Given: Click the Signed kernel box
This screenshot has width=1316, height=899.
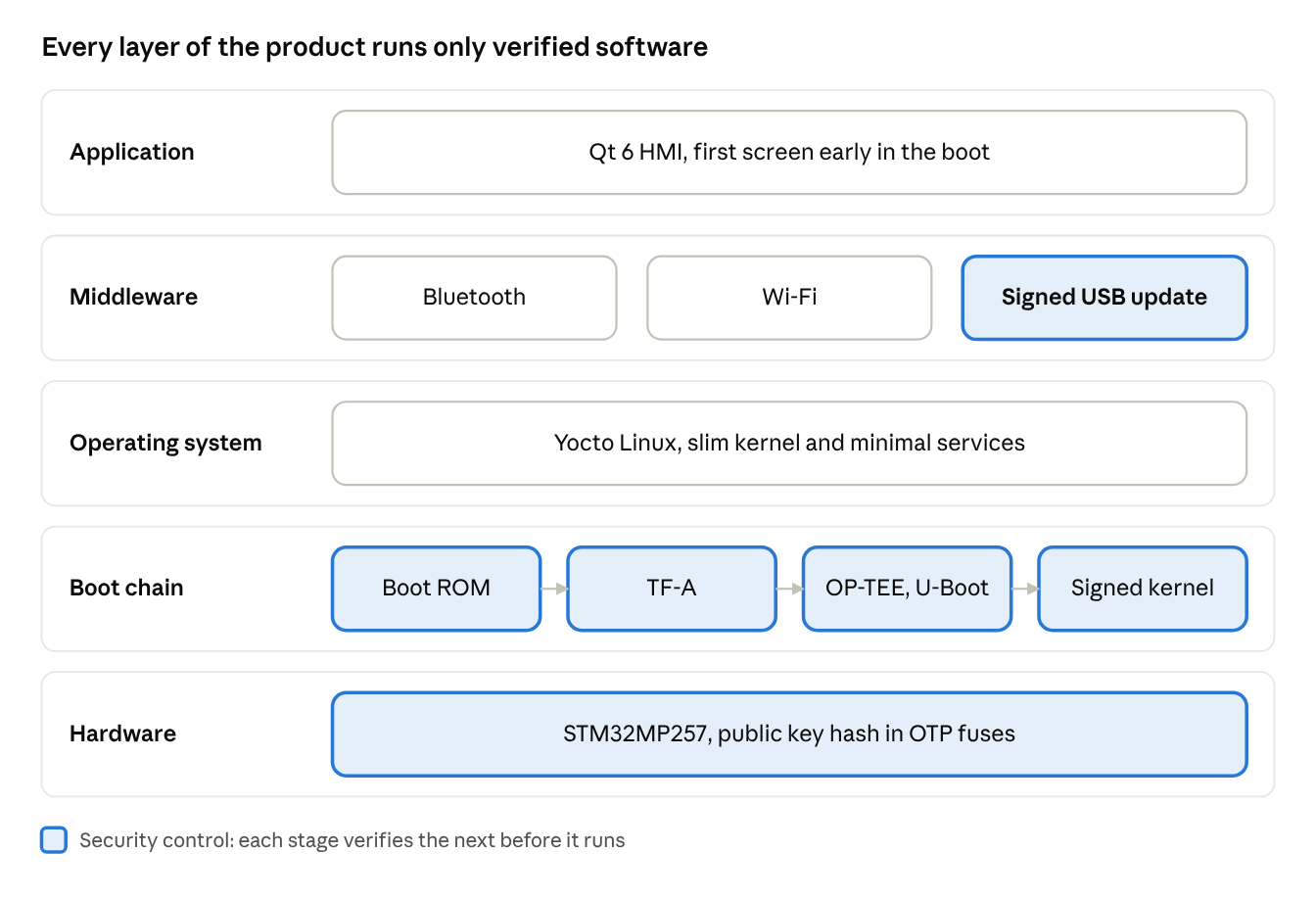Looking at the screenshot, I should pyautogui.click(x=1143, y=589).
